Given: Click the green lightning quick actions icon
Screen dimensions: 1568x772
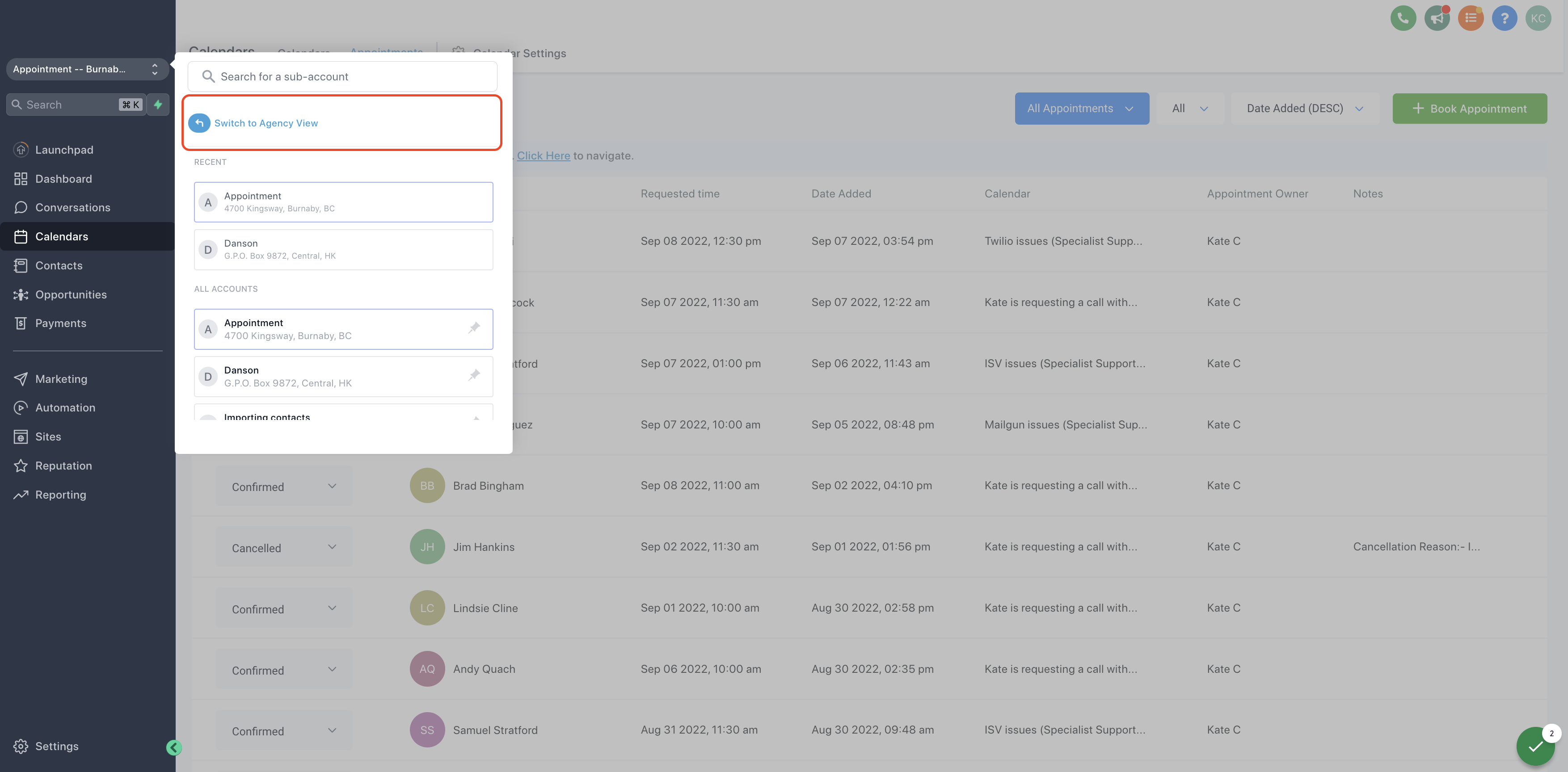Looking at the screenshot, I should (x=158, y=105).
